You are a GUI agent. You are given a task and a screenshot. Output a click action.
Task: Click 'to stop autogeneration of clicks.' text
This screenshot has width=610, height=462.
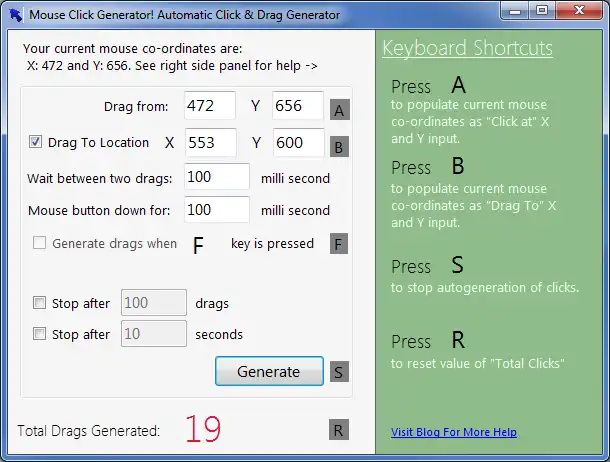point(485,287)
